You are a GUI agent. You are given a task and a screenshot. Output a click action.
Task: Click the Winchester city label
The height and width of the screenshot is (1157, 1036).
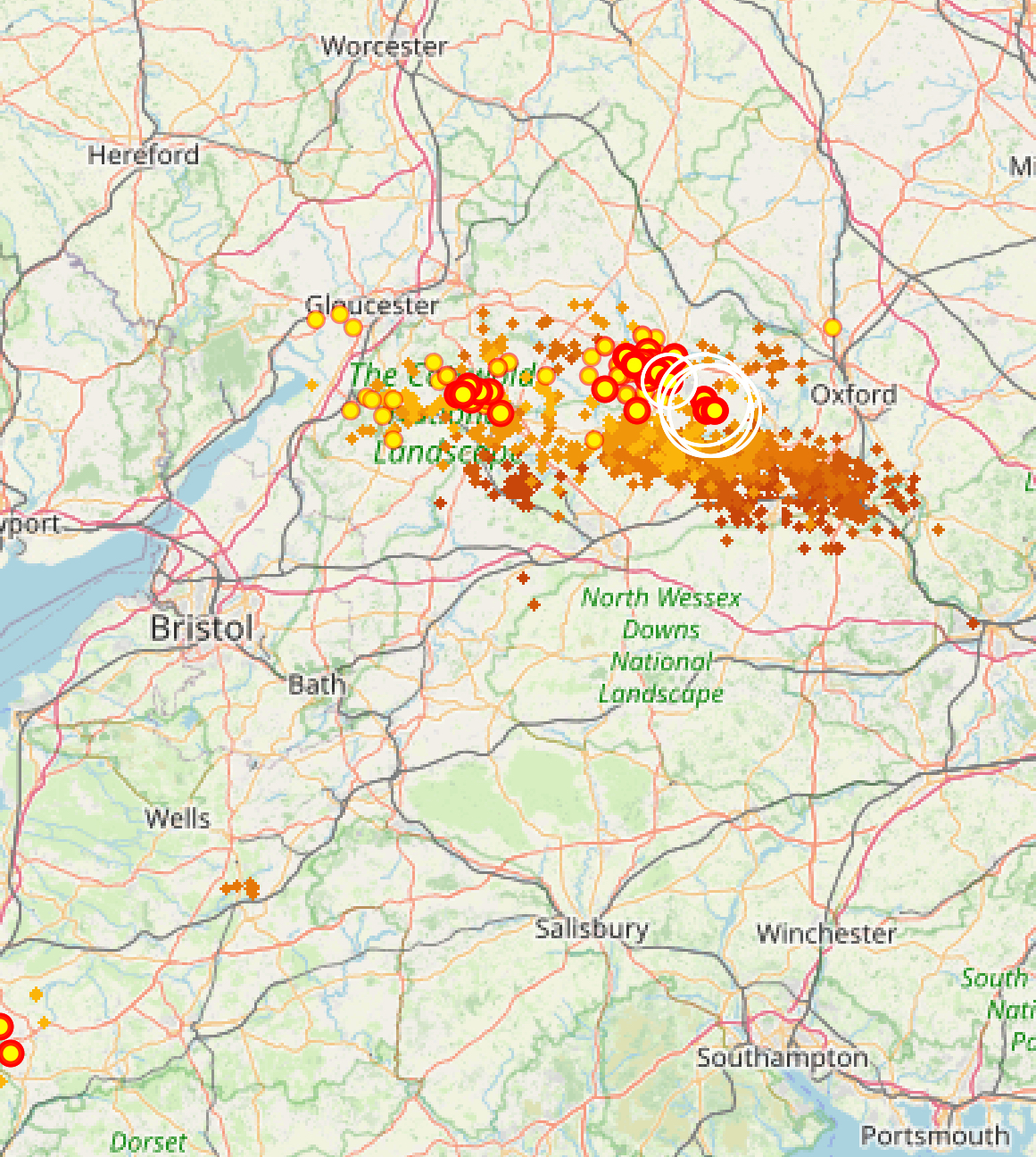[826, 935]
